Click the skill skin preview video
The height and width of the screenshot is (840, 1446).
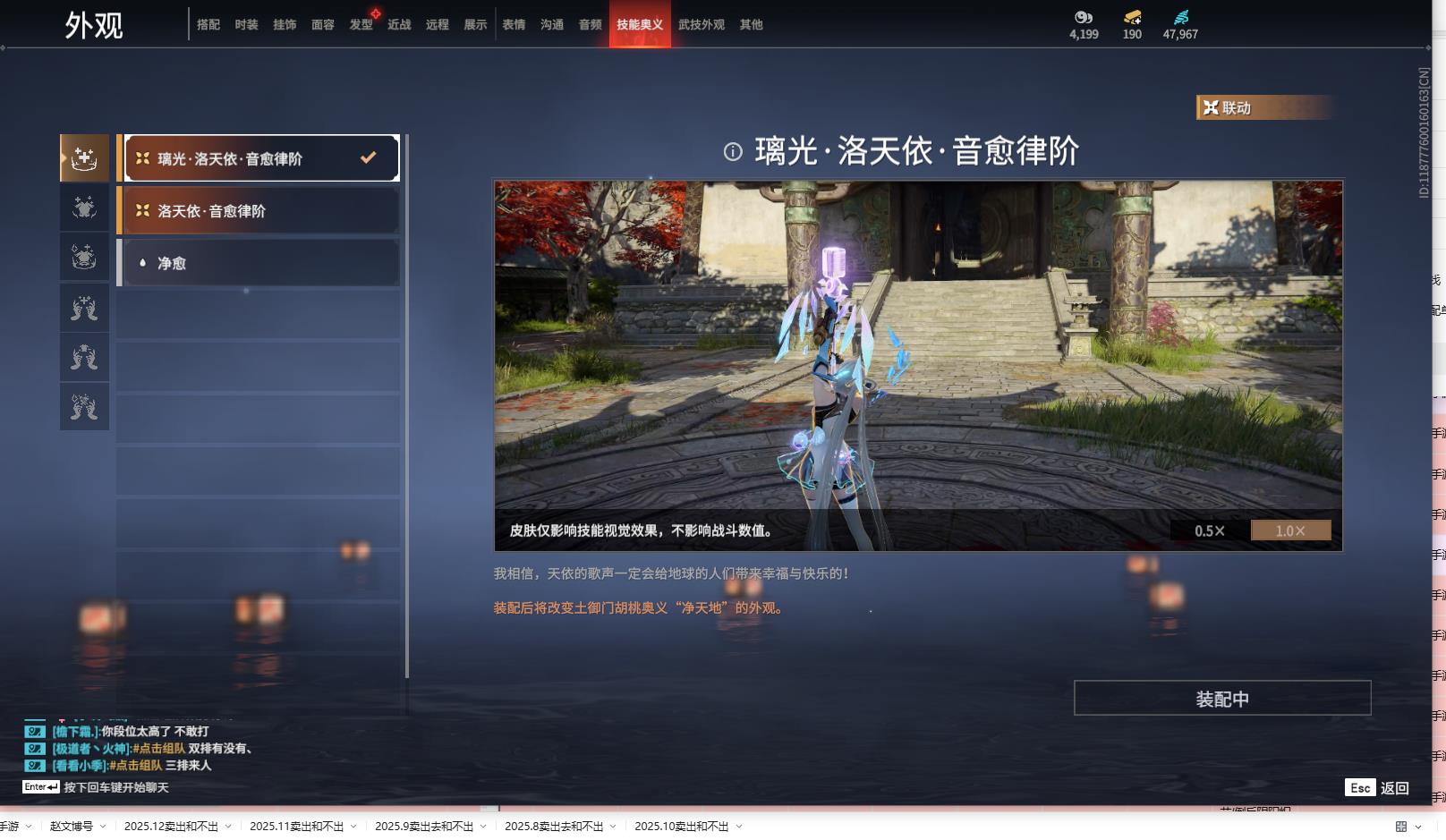point(918,366)
